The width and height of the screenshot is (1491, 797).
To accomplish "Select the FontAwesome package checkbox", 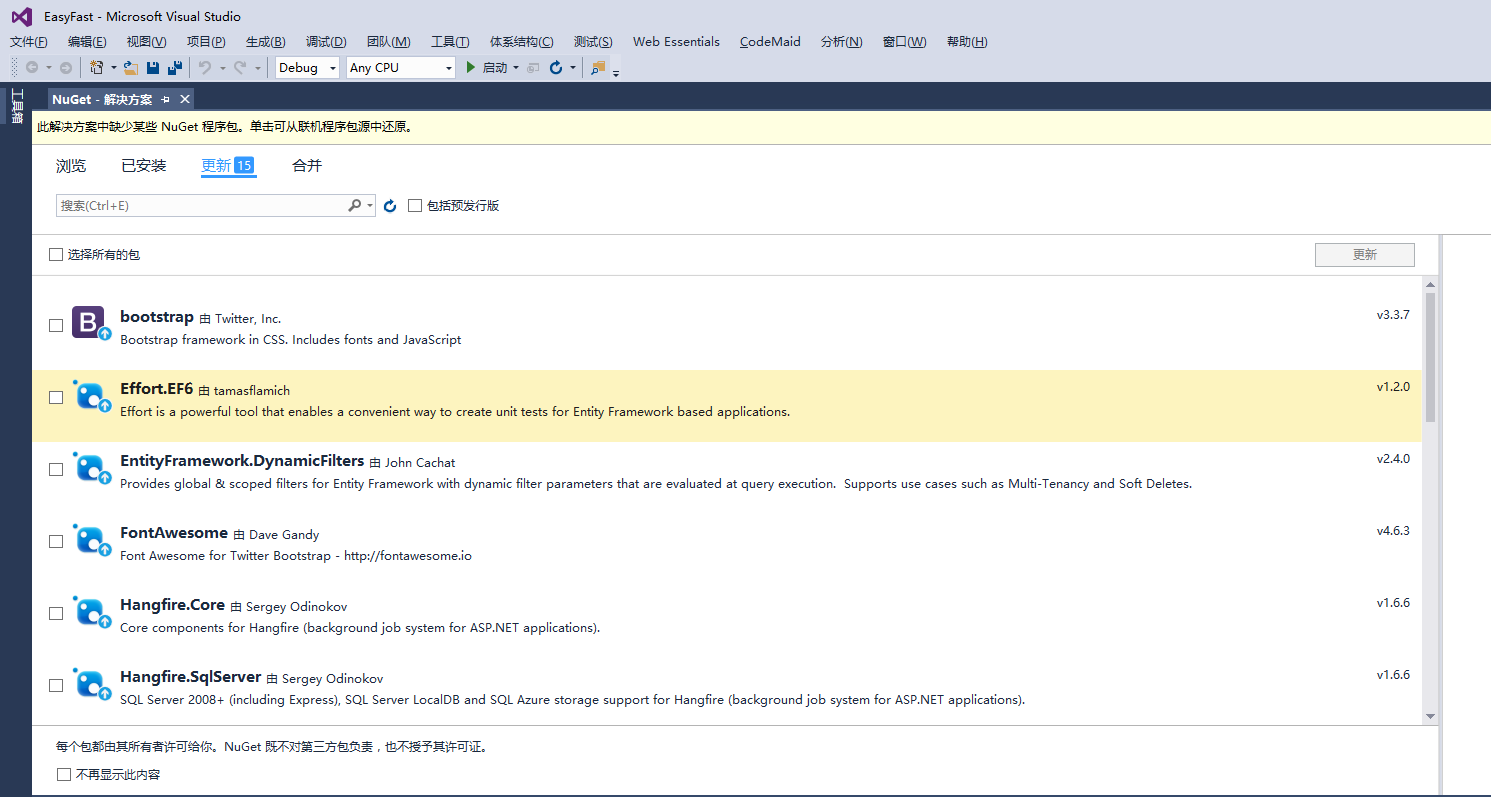I will coord(56,541).
